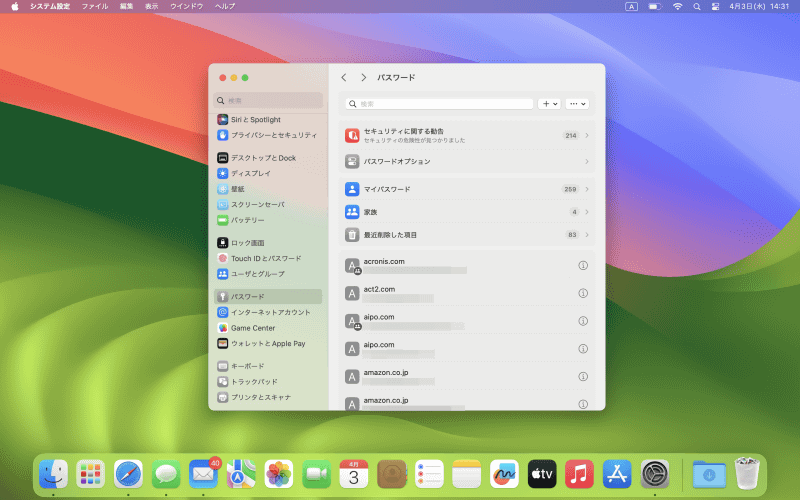Open マイパスワード group
Viewport: 800px width, 500px height.
(467, 189)
